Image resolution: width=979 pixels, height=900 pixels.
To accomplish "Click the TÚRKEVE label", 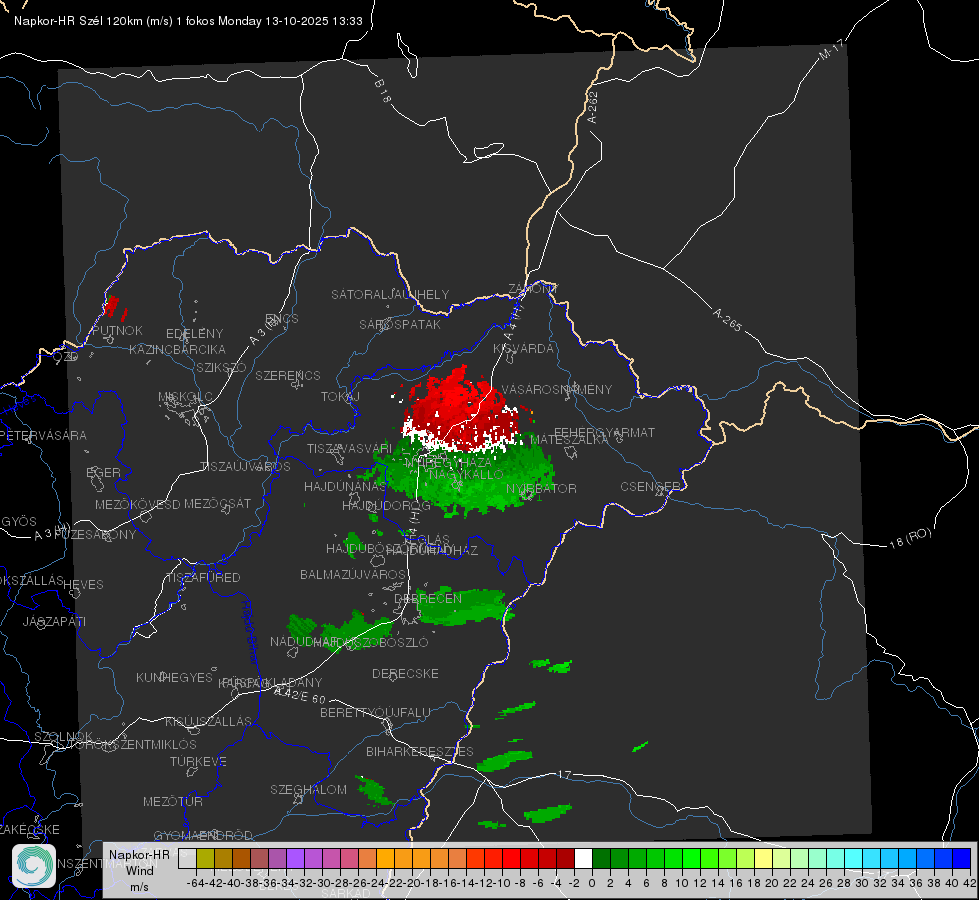I will pos(198,761).
